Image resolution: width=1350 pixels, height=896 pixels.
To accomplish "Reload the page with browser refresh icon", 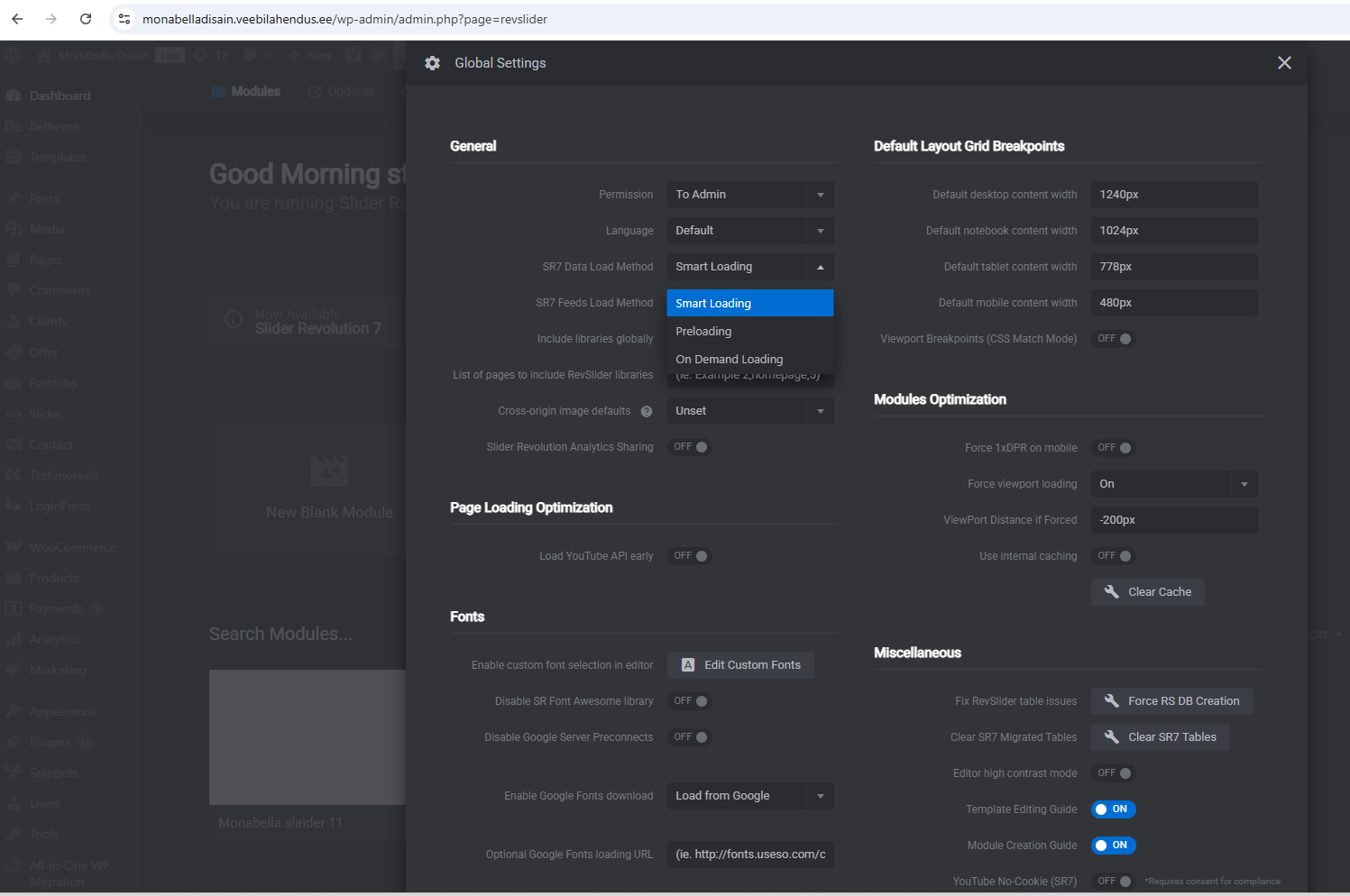I will click(86, 19).
